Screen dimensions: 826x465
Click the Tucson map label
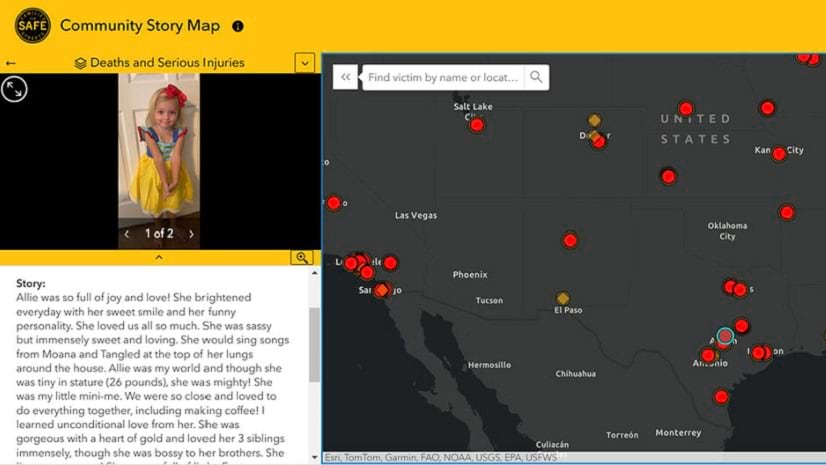pyautogui.click(x=489, y=300)
